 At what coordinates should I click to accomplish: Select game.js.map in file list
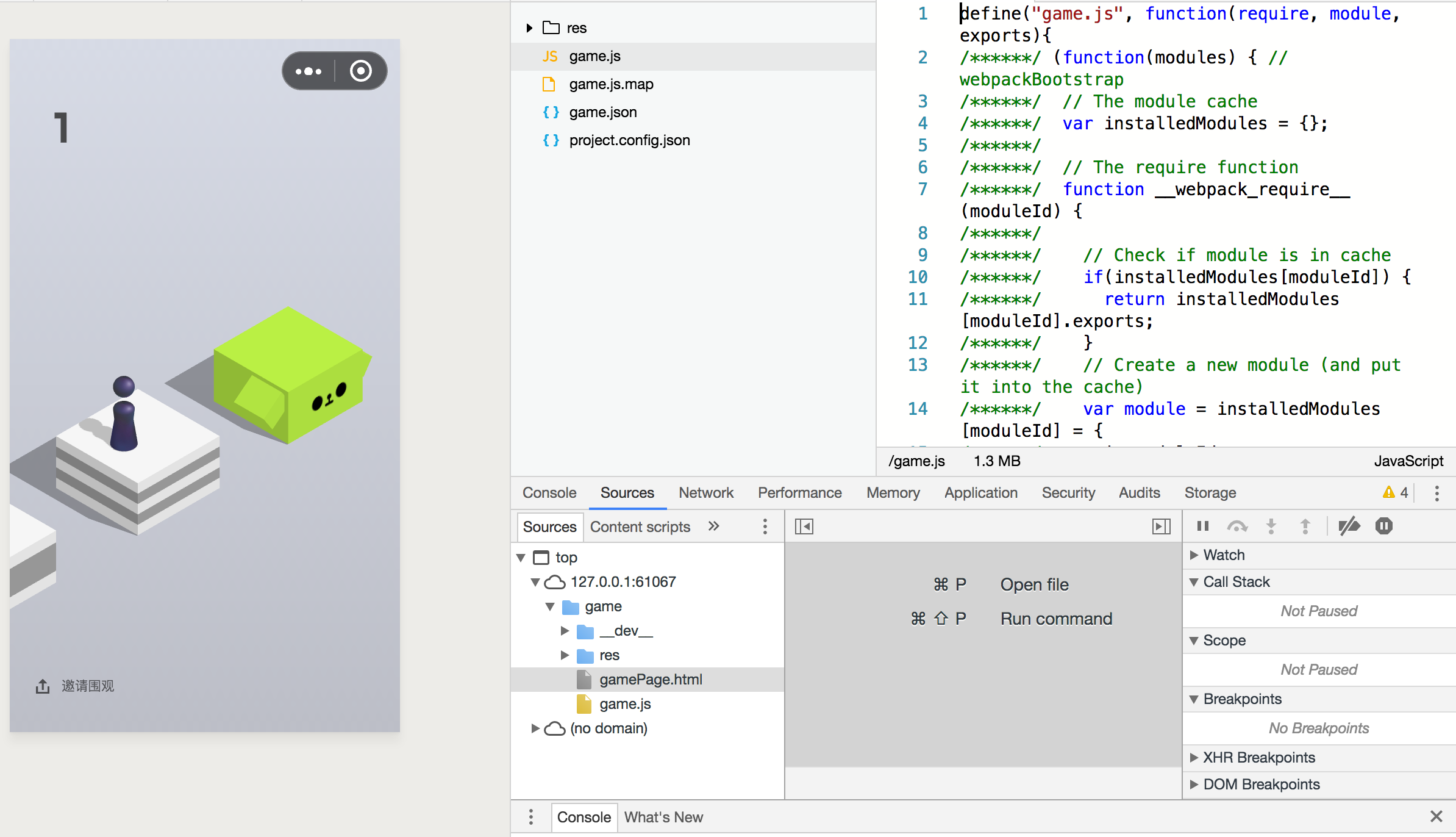611,84
